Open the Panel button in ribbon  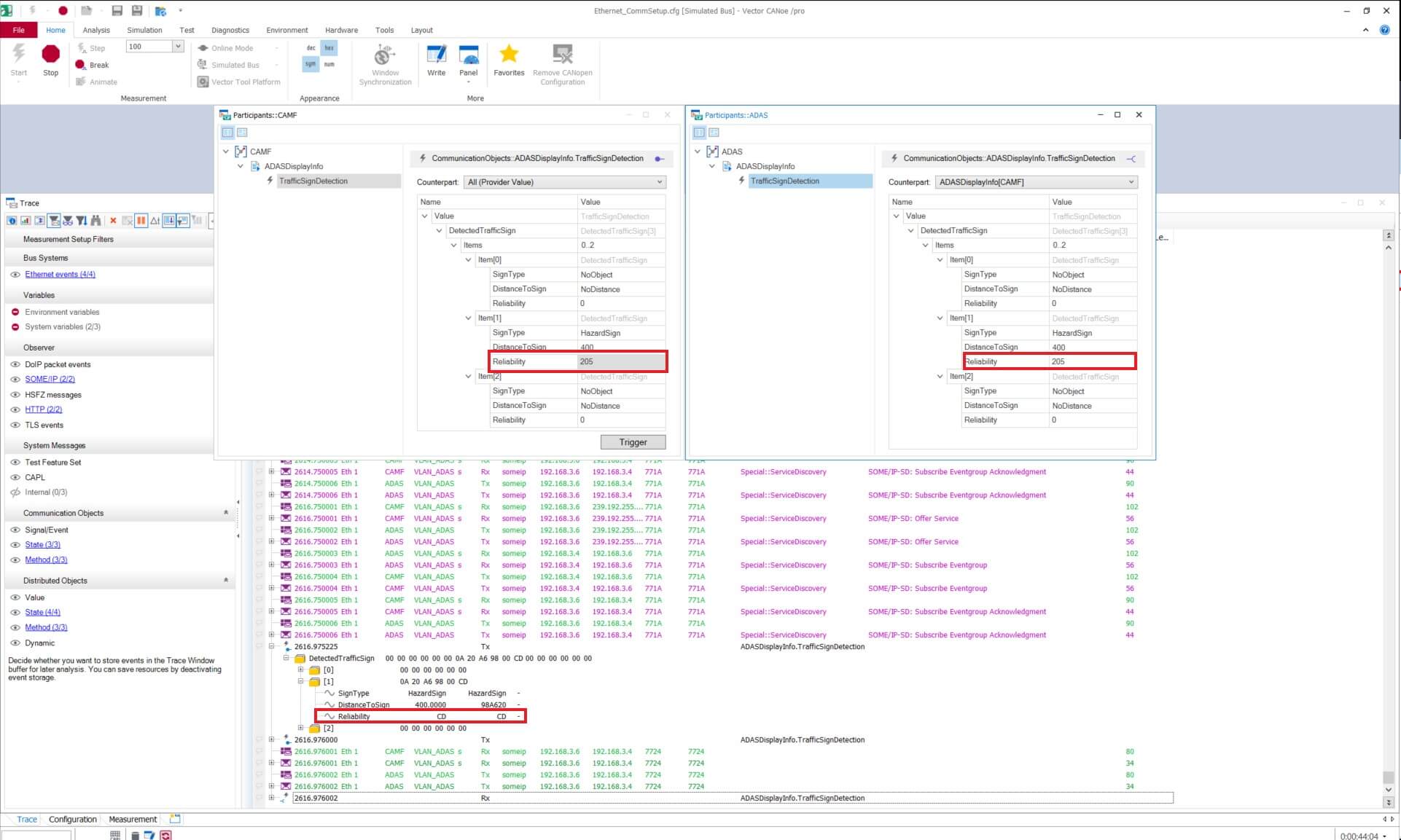coord(468,59)
